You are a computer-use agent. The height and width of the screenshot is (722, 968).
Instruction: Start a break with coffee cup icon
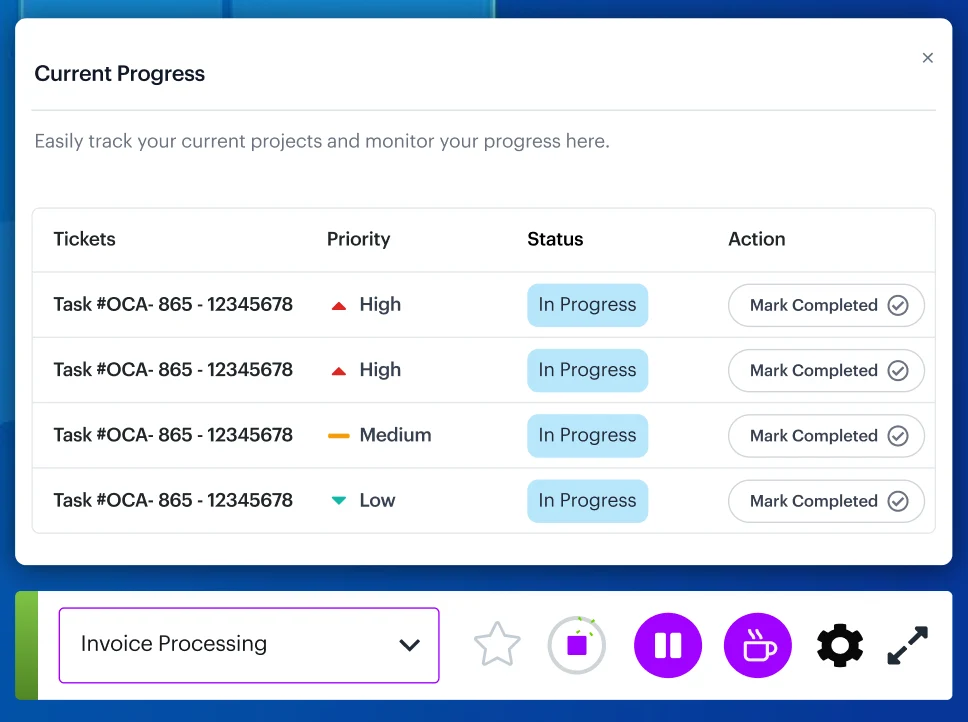pyautogui.click(x=757, y=645)
